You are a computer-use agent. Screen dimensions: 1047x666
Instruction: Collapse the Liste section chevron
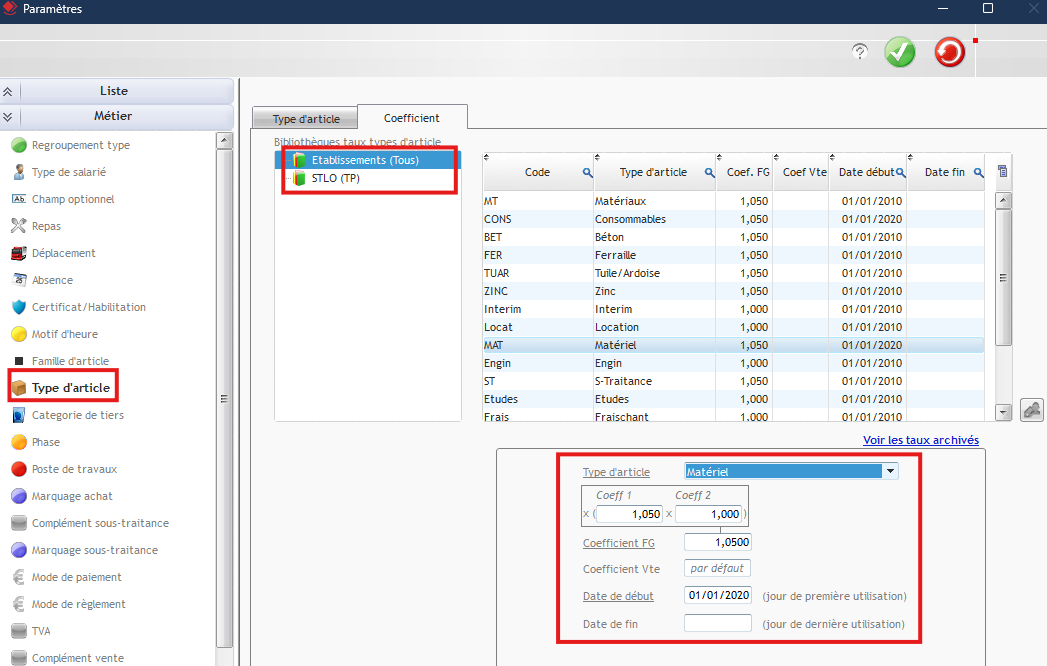(x=8, y=91)
